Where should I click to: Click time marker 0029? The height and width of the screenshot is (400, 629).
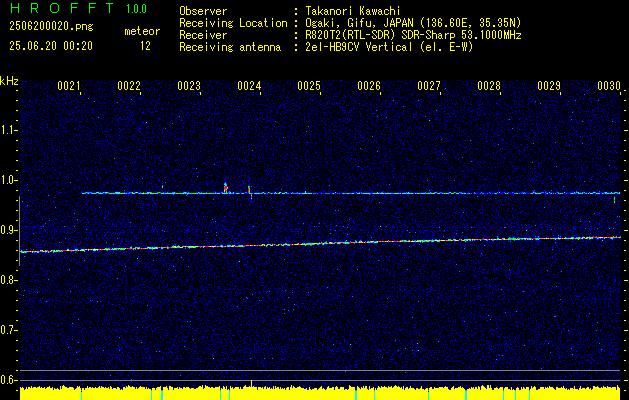(549, 86)
